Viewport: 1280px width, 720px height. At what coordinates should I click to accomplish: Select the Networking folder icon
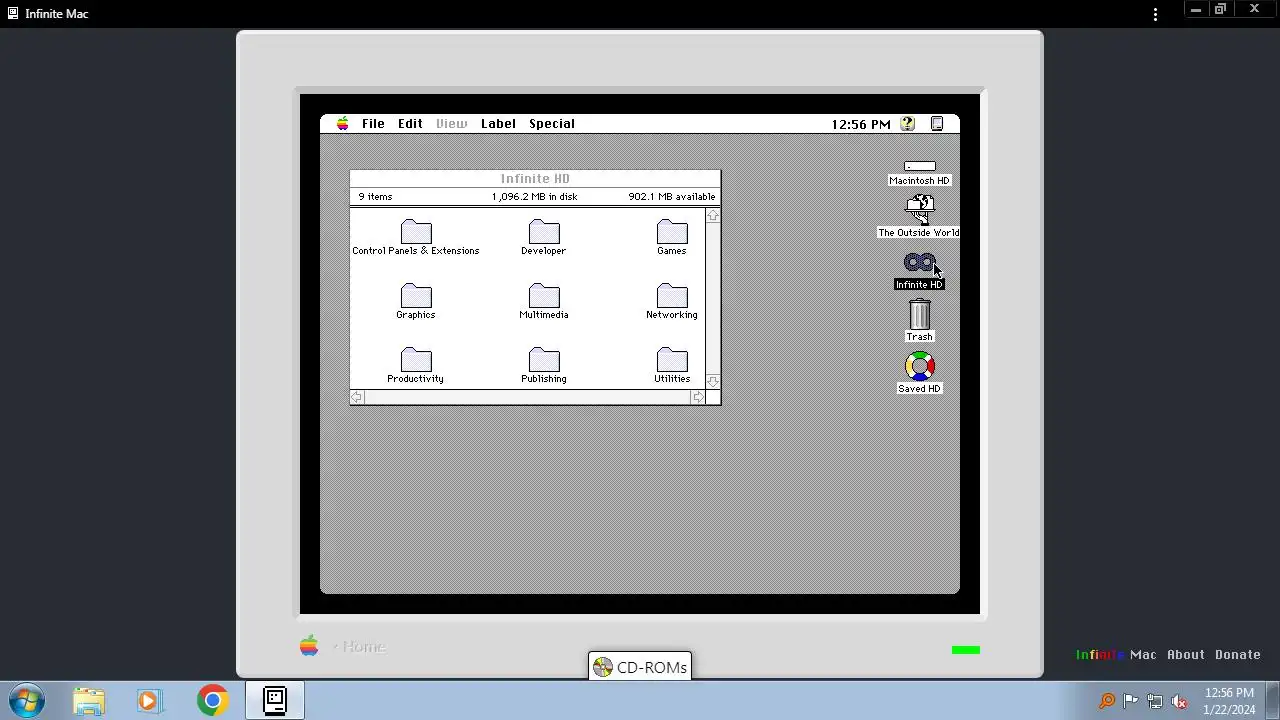(672, 296)
